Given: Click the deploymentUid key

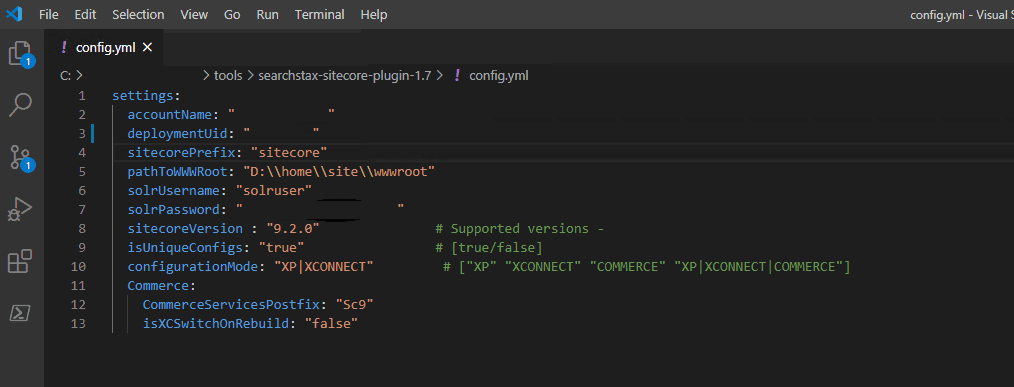Looking at the screenshot, I should pos(177,133).
